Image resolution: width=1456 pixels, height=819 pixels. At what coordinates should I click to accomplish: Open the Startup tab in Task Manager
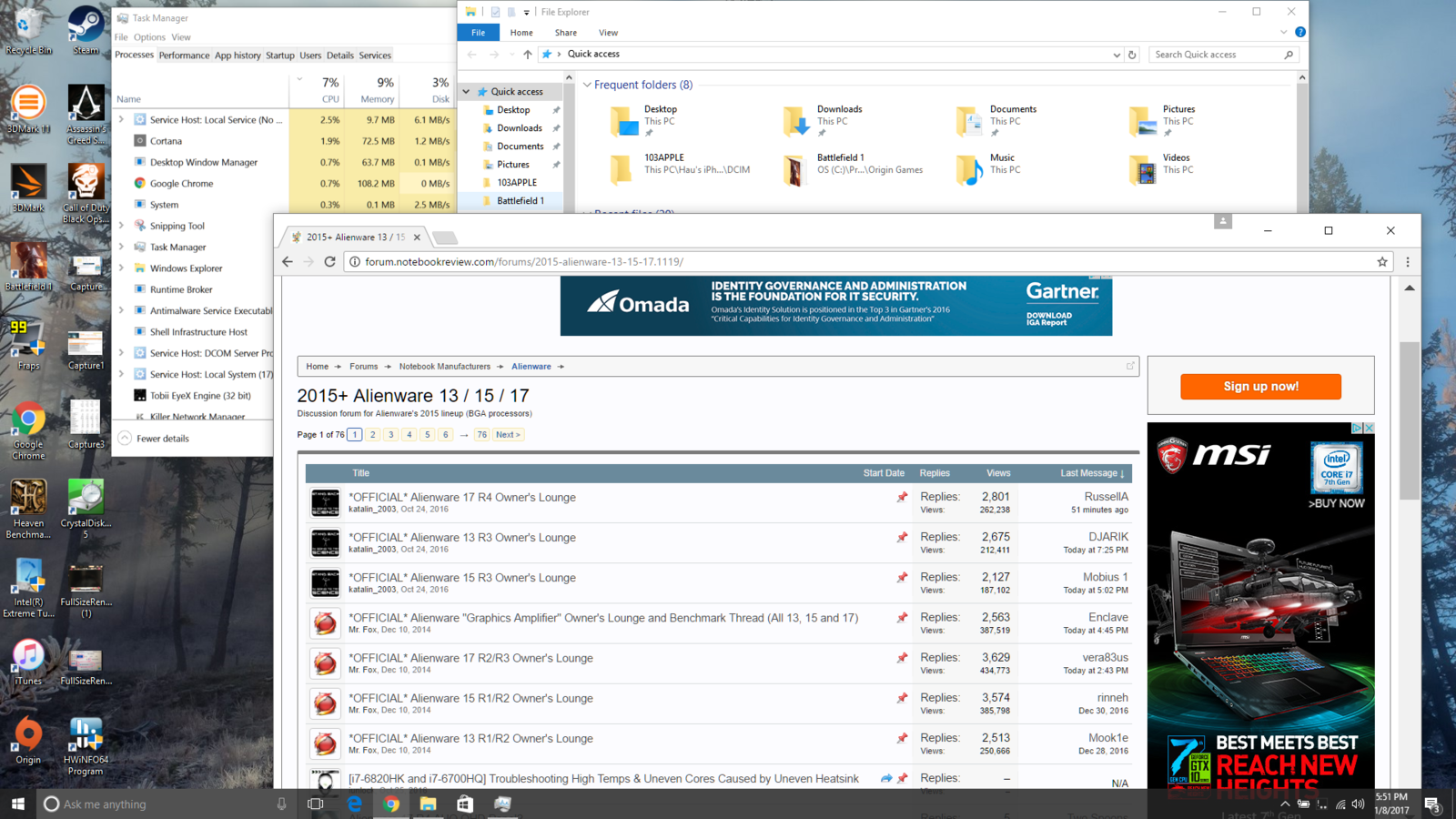pos(280,56)
